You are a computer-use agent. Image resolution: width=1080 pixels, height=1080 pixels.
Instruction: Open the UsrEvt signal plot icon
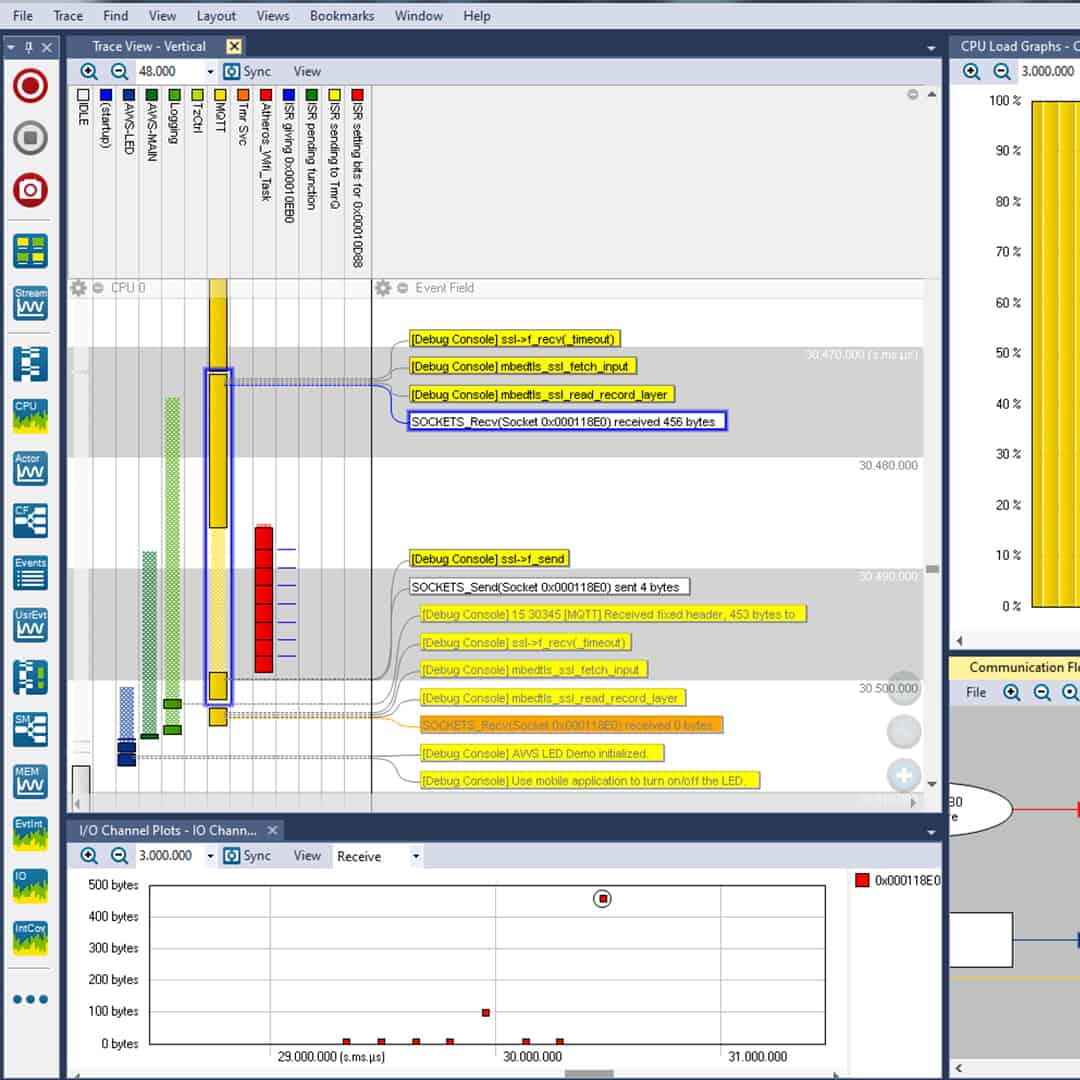pyautogui.click(x=30, y=625)
